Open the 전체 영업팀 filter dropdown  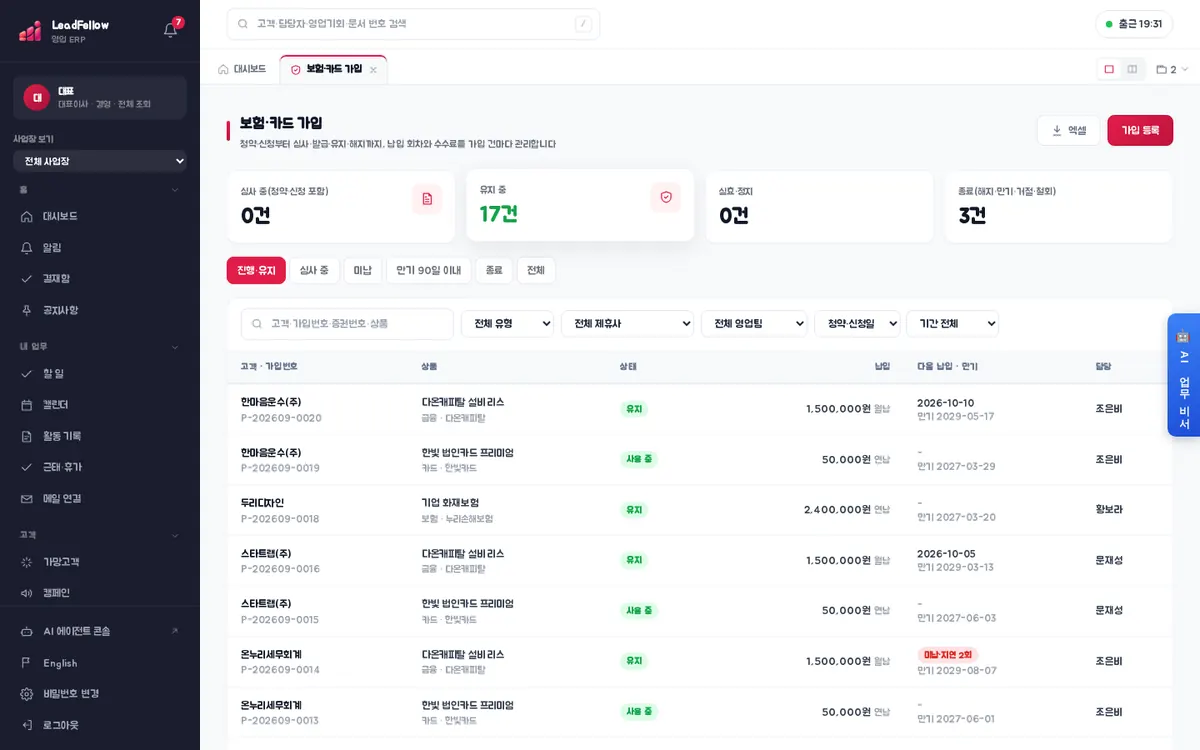755,323
